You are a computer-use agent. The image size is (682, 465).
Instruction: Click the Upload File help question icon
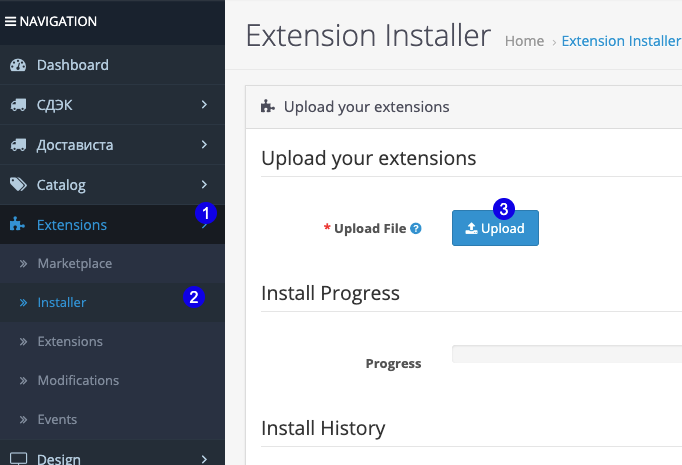click(416, 228)
